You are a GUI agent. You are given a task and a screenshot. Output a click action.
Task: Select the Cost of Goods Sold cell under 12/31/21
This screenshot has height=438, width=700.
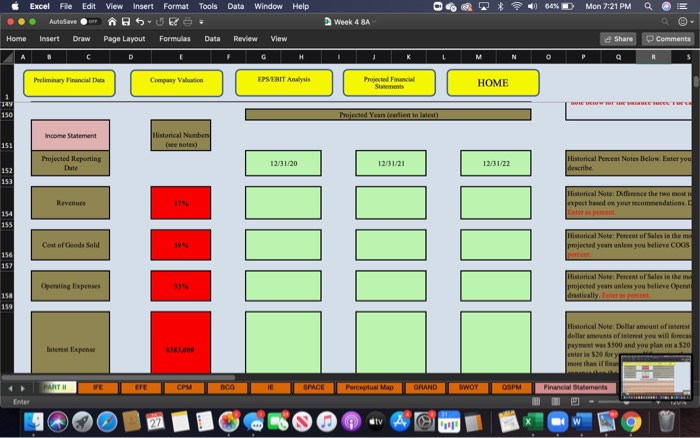point(391,245)
